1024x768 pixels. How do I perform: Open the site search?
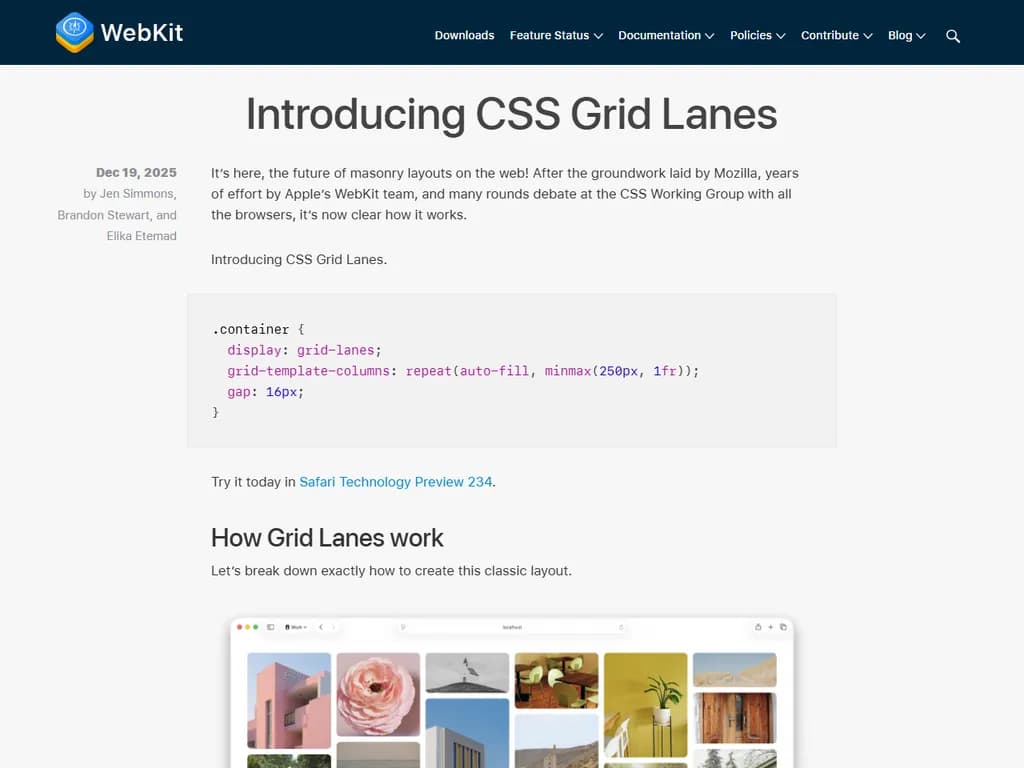(x=952, y=35)
